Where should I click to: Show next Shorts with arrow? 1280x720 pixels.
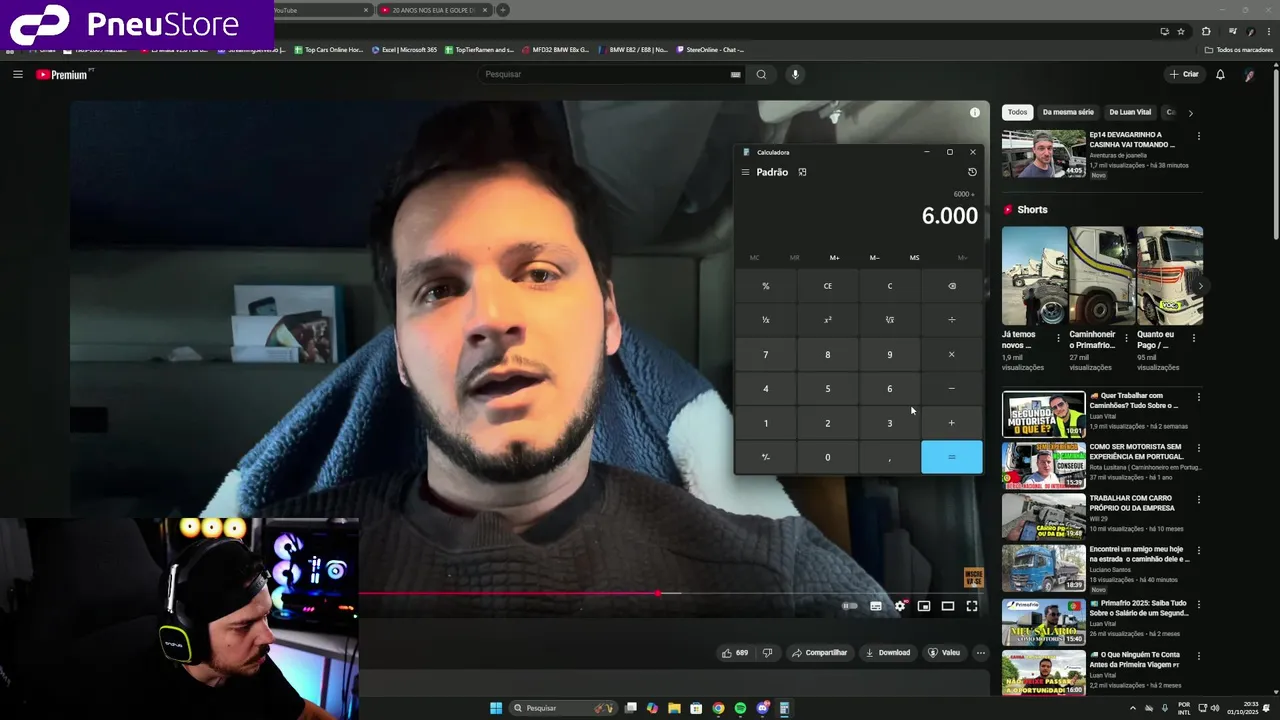point(1200,286)
